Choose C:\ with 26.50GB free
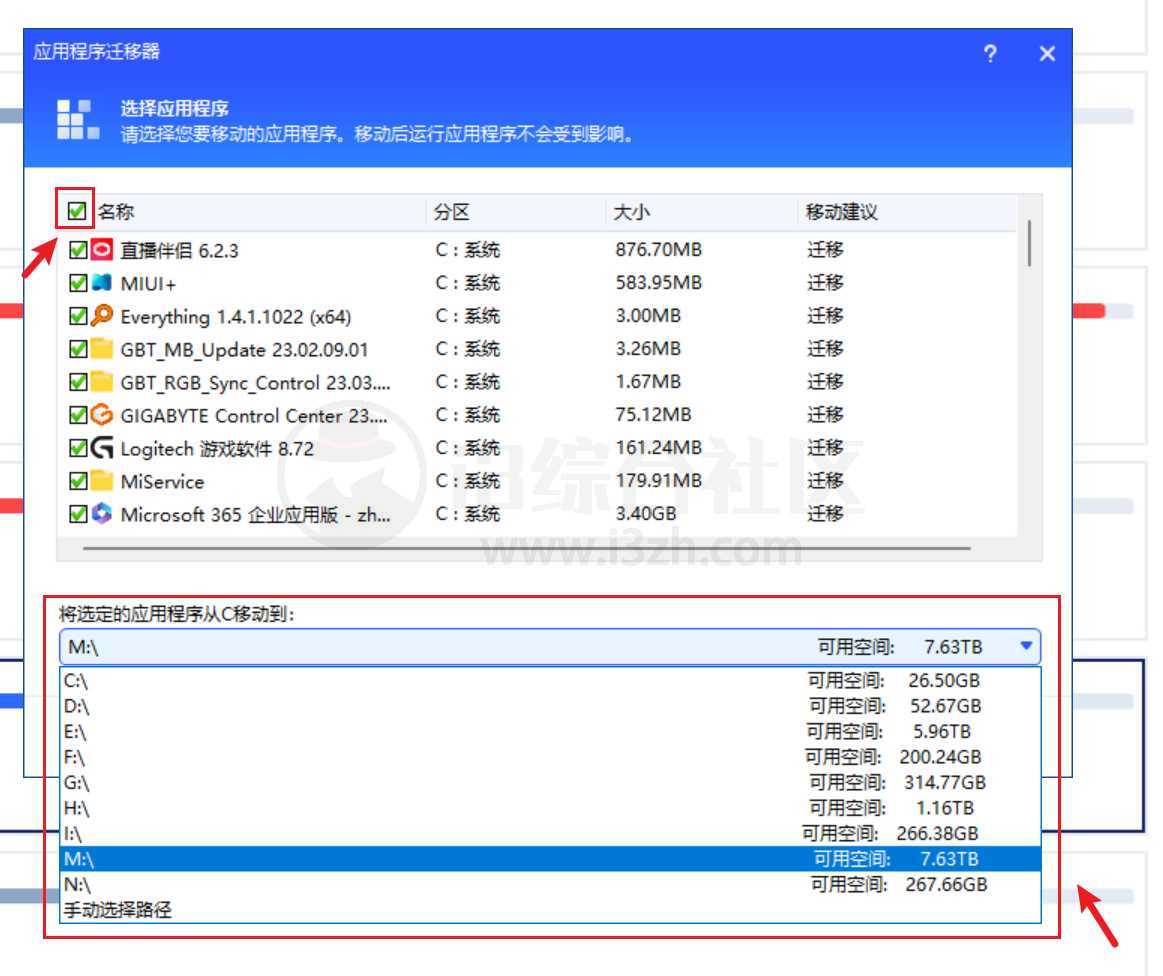1163x976 pixels. [x=550, y=681]
